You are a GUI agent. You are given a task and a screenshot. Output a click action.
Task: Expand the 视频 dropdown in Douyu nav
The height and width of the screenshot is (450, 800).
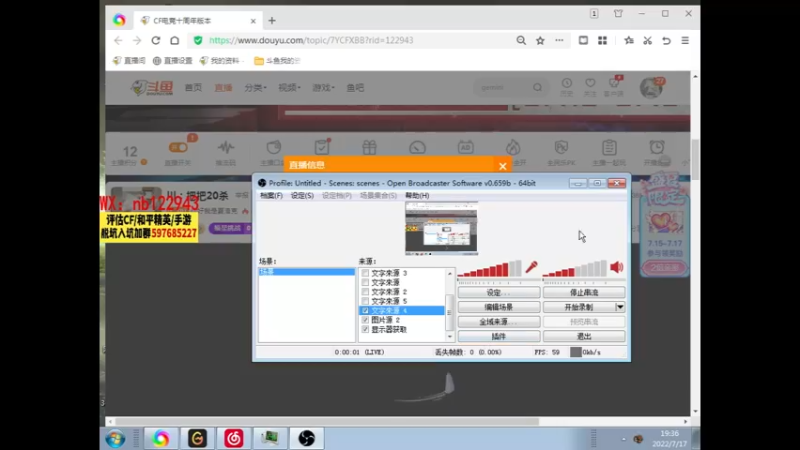289,88
